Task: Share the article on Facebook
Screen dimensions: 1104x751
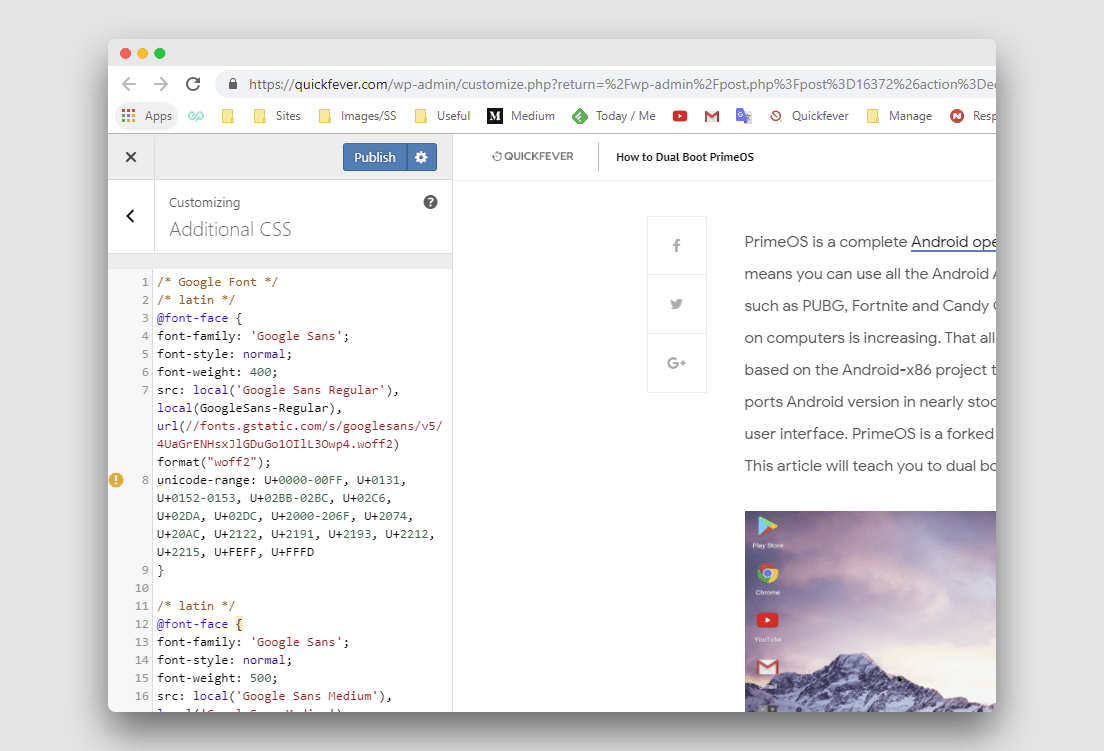Action: (677, 246)
